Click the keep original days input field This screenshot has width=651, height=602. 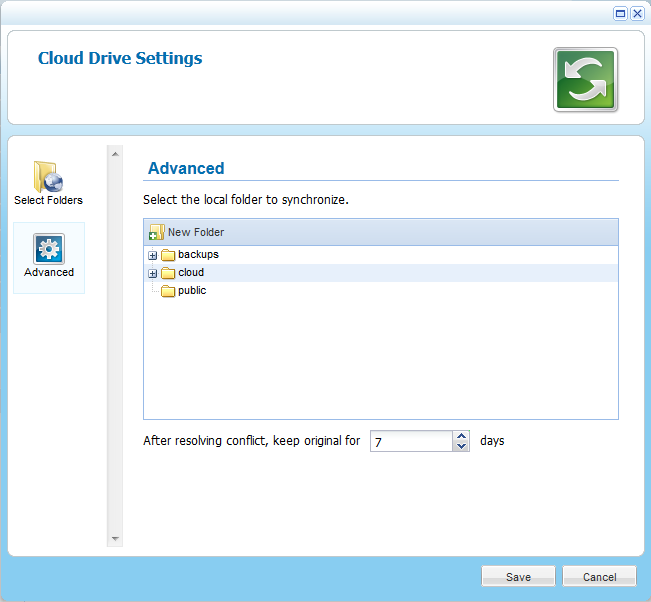coord(411,441)
